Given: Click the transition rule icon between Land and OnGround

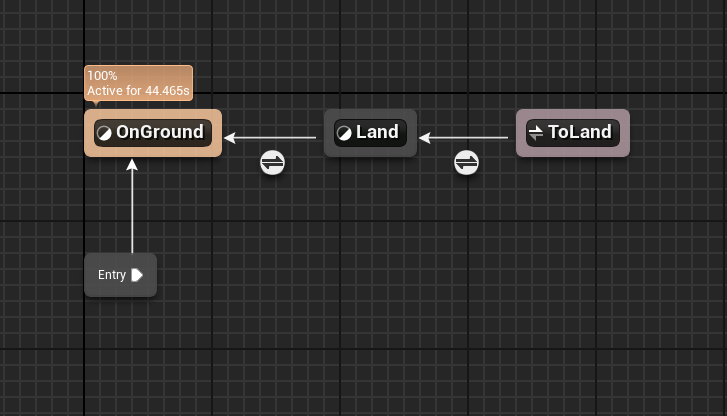Looking at the screenshot, I should tap(273, 163).
